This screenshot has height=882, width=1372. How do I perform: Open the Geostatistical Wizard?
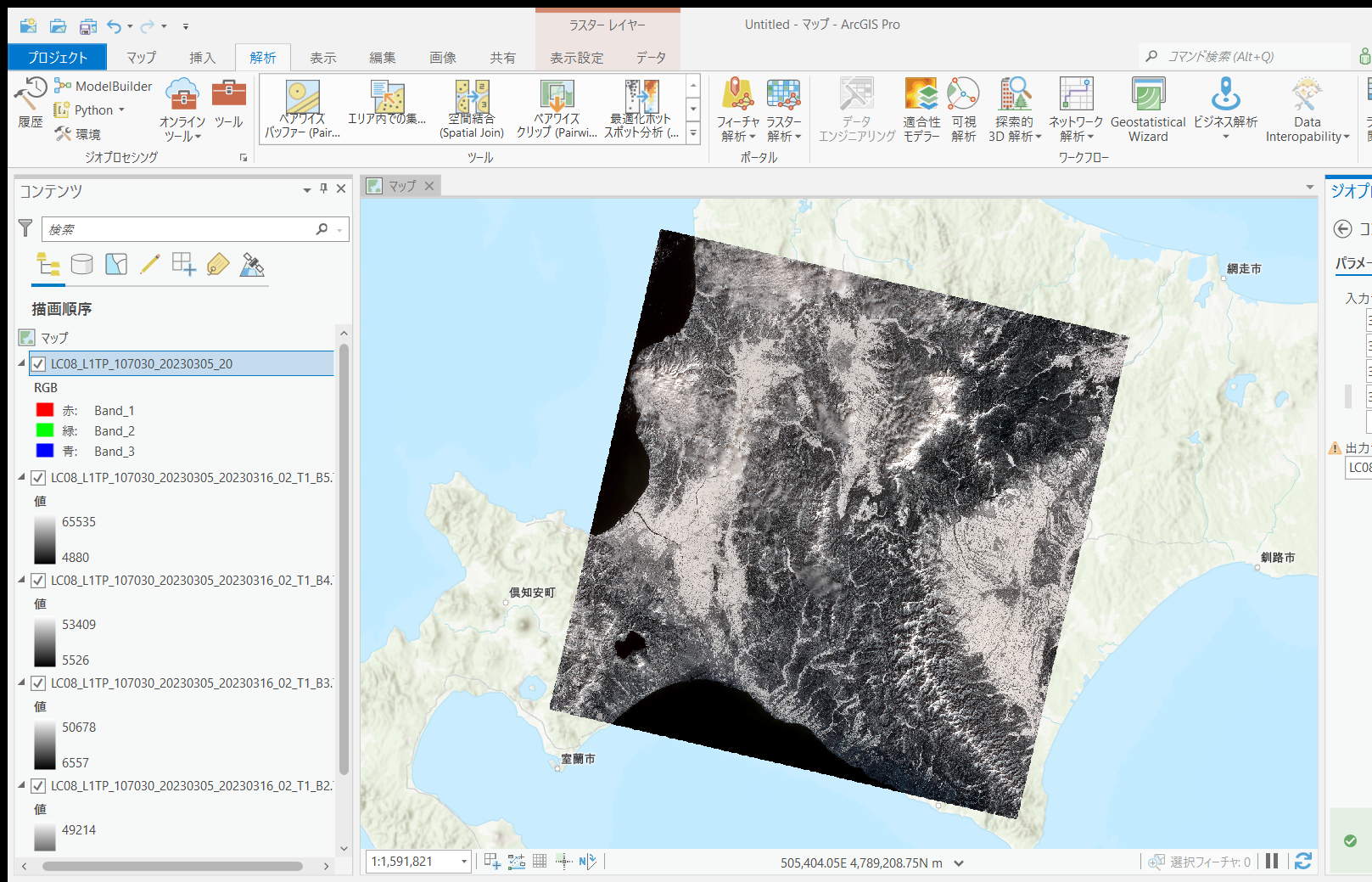point(1148,109)
